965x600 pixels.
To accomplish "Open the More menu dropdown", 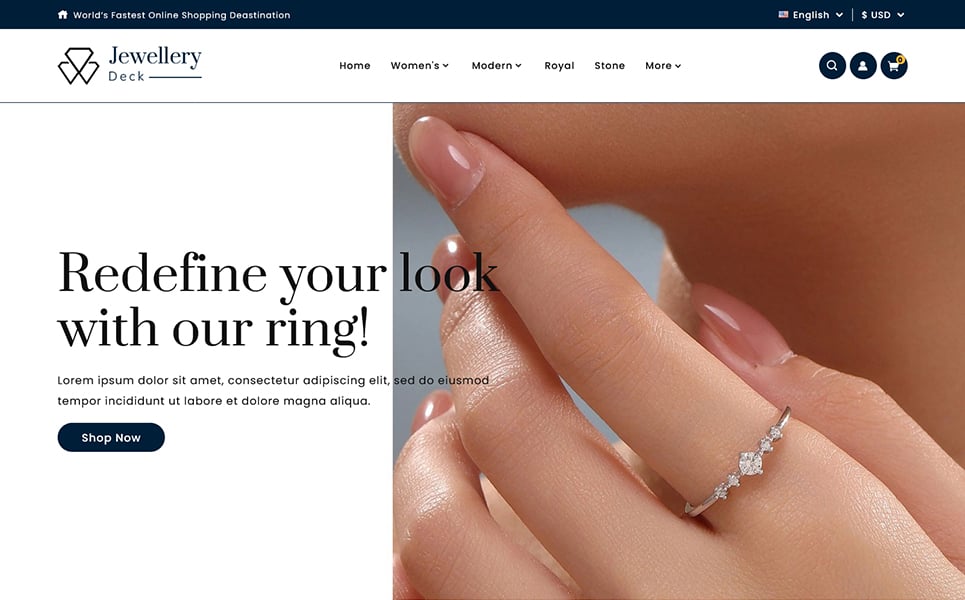I will click(663, 66).
